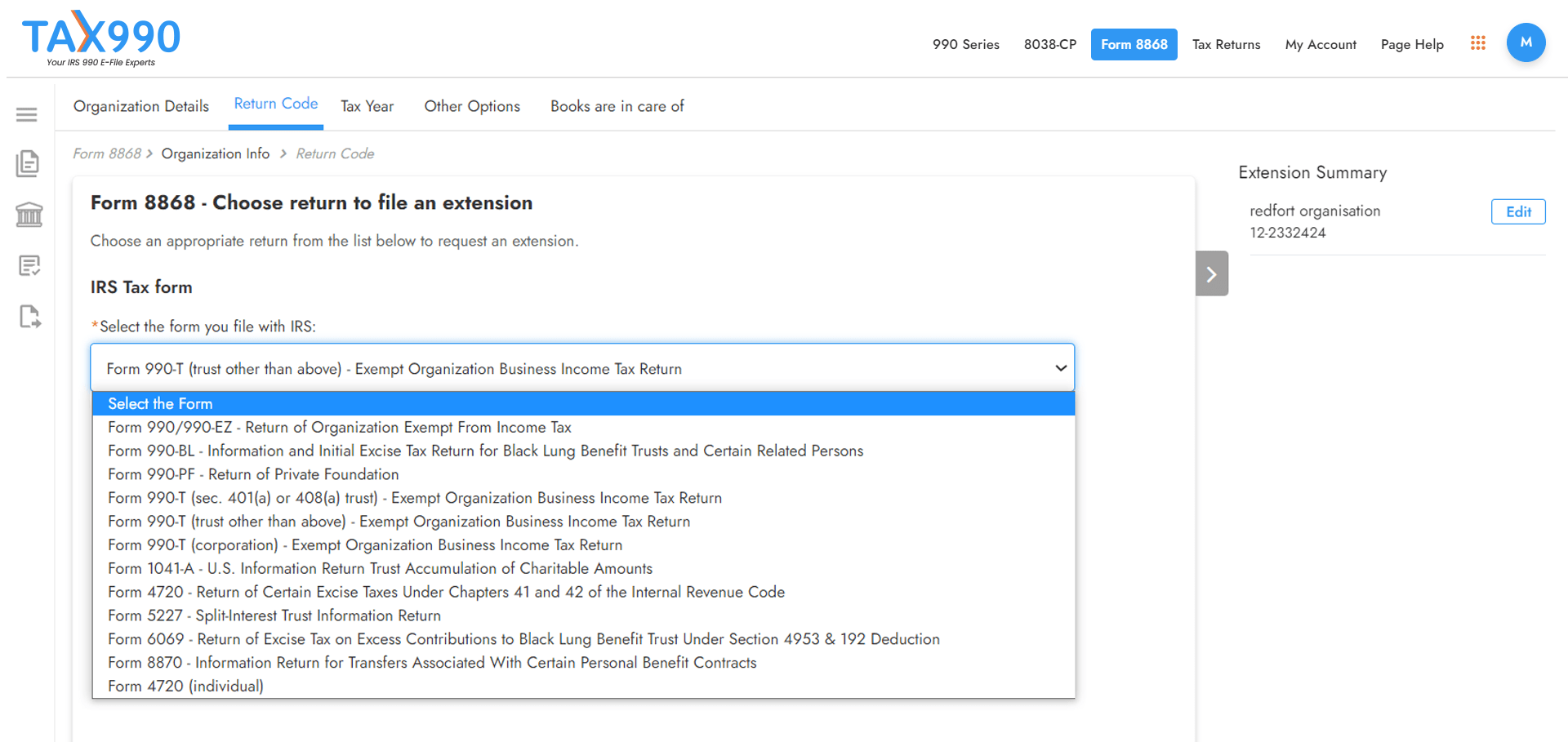Viewport: 1568px width, 742px height.
Task: Select 990 Series in the top navigation
Action: click(965, 44)
